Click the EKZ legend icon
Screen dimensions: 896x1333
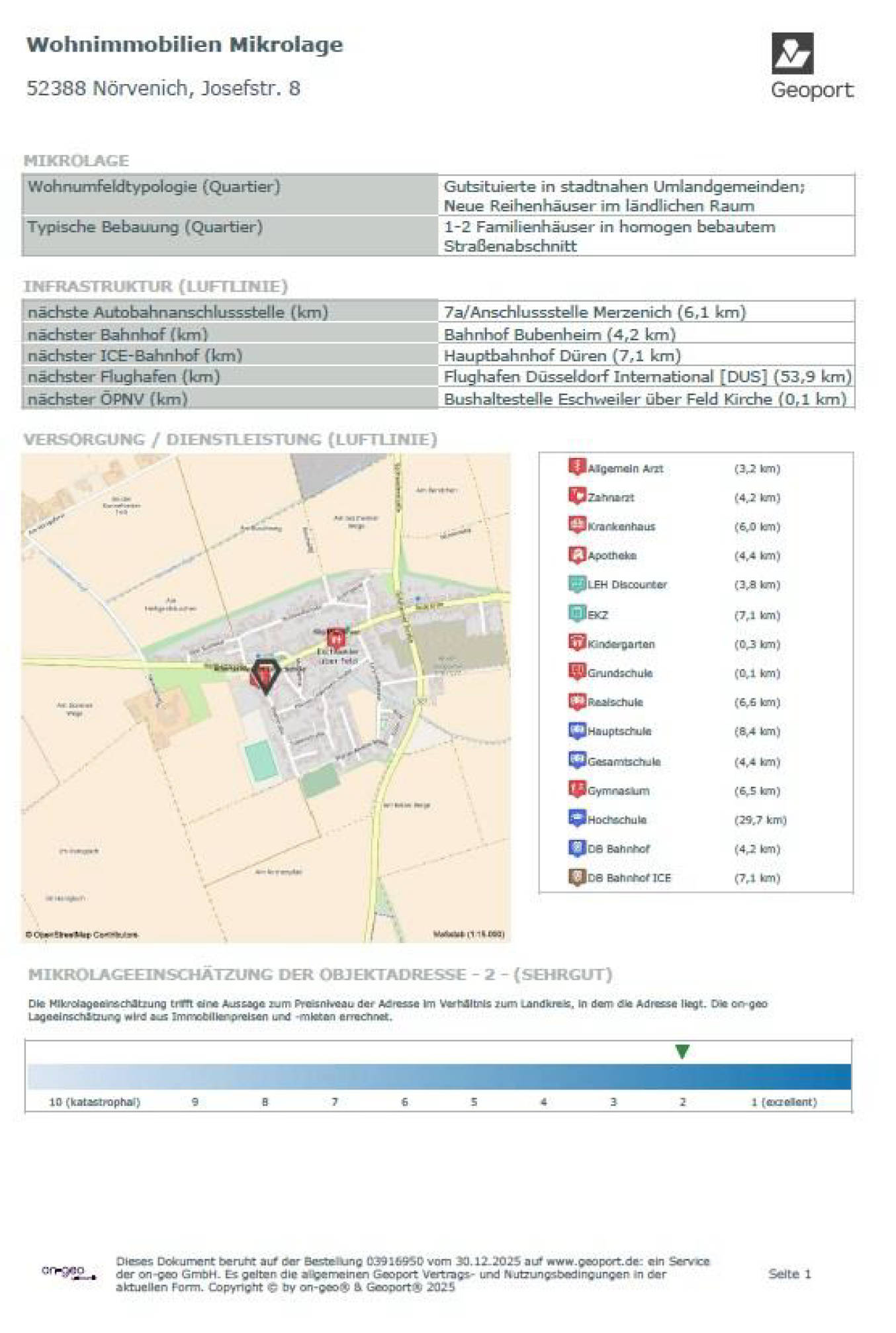click(x=577, y=613)
